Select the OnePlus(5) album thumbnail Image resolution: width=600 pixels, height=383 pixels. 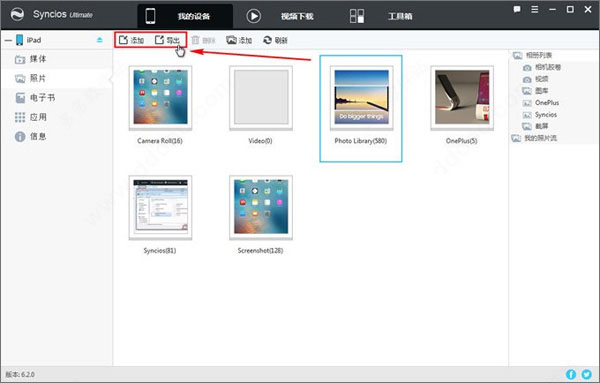click(462, 98)
